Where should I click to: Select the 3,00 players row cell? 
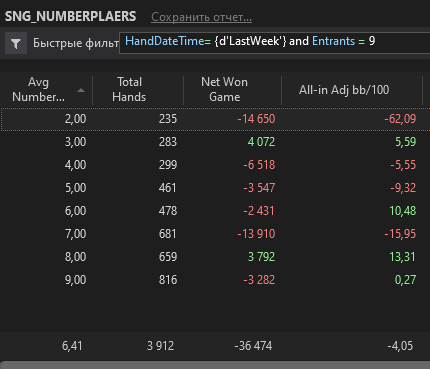75,142
